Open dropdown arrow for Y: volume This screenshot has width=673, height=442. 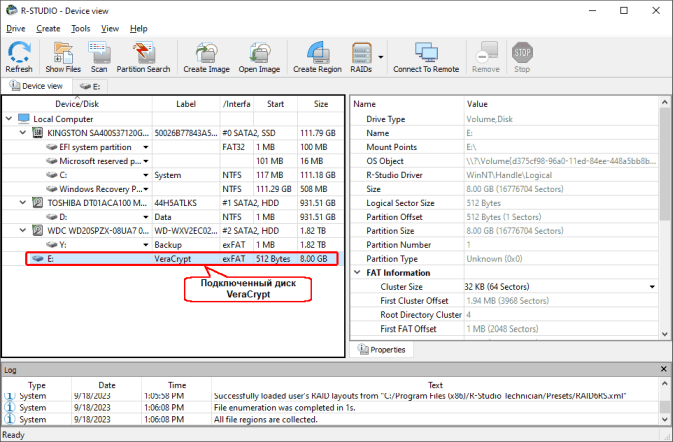click(x=146, y=245)
